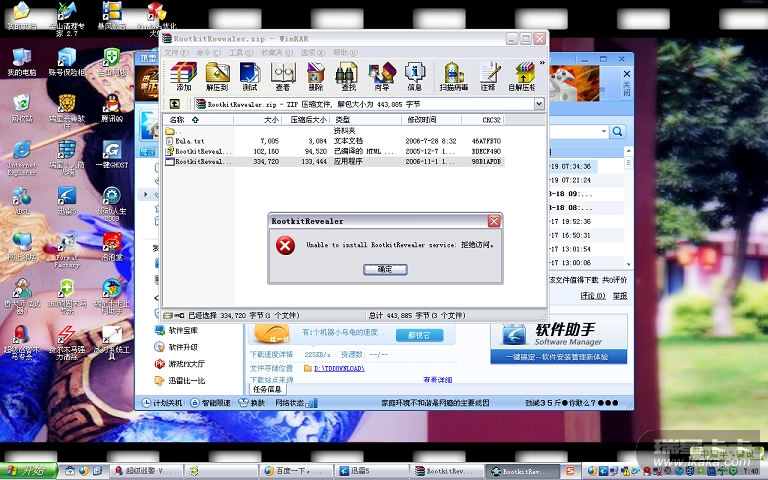
Task: Sort by the CRC32 column header
Action: coord(483,120)
